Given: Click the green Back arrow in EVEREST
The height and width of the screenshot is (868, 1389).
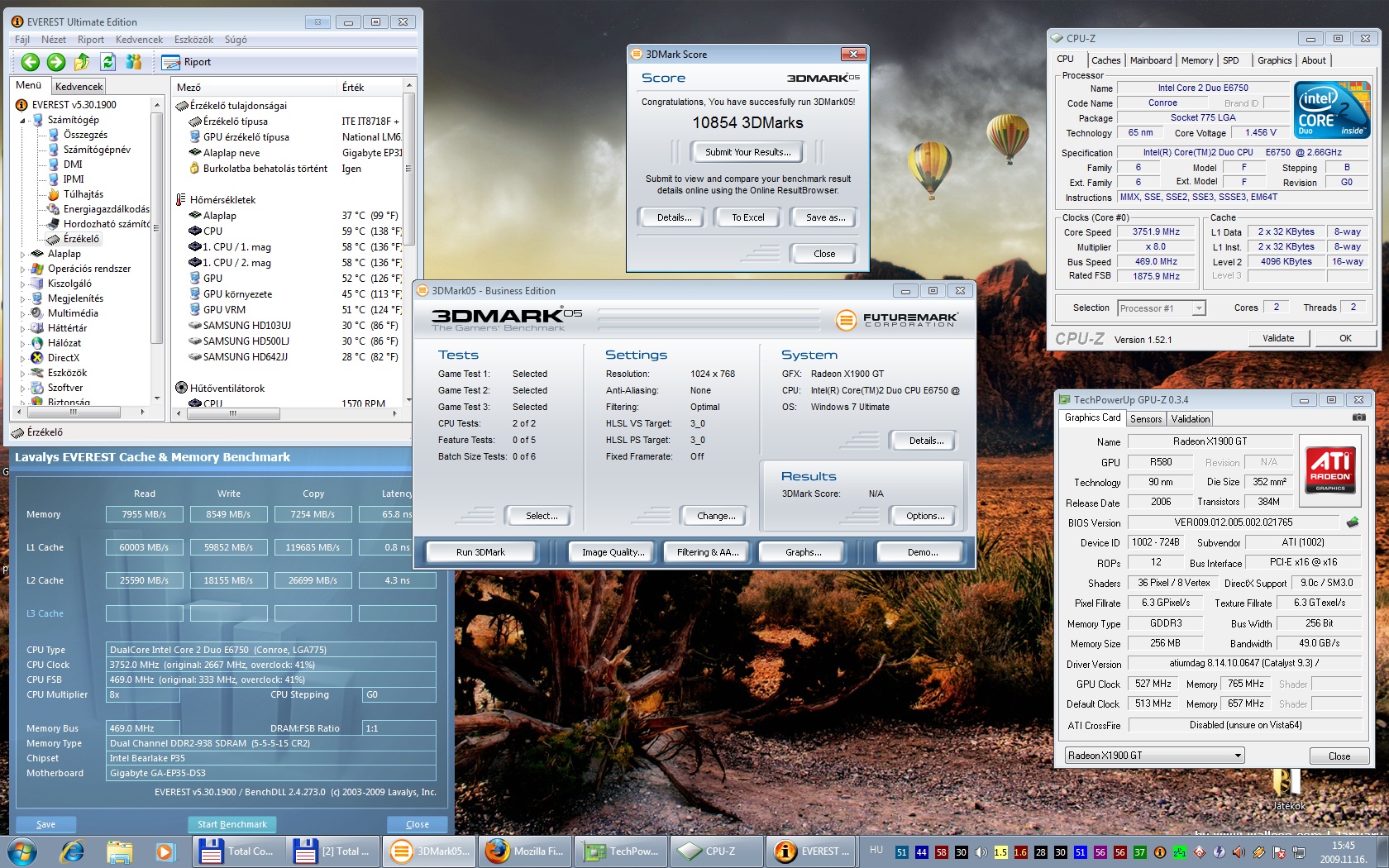Looking at the screenshot, I should coord(31,62).
